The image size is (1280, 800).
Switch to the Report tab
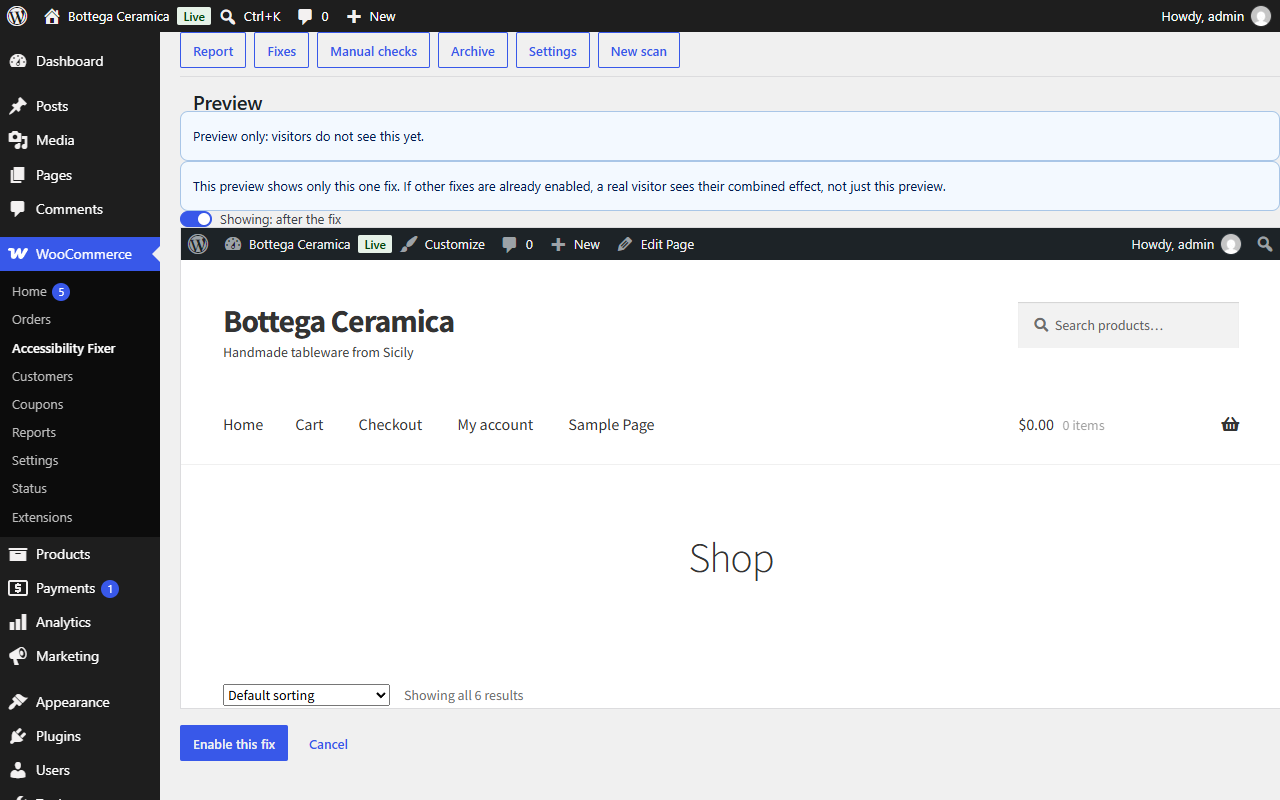tap(213, 51)
